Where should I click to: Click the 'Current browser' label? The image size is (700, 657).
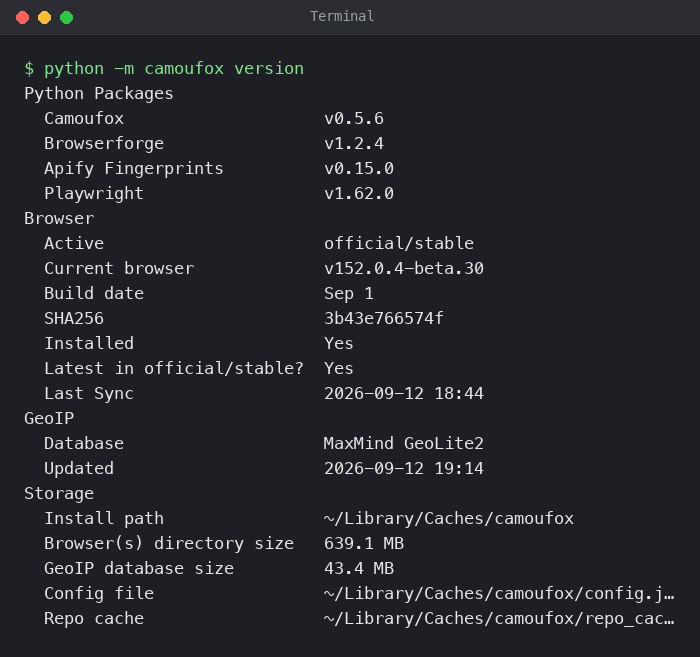coord(119,269)
